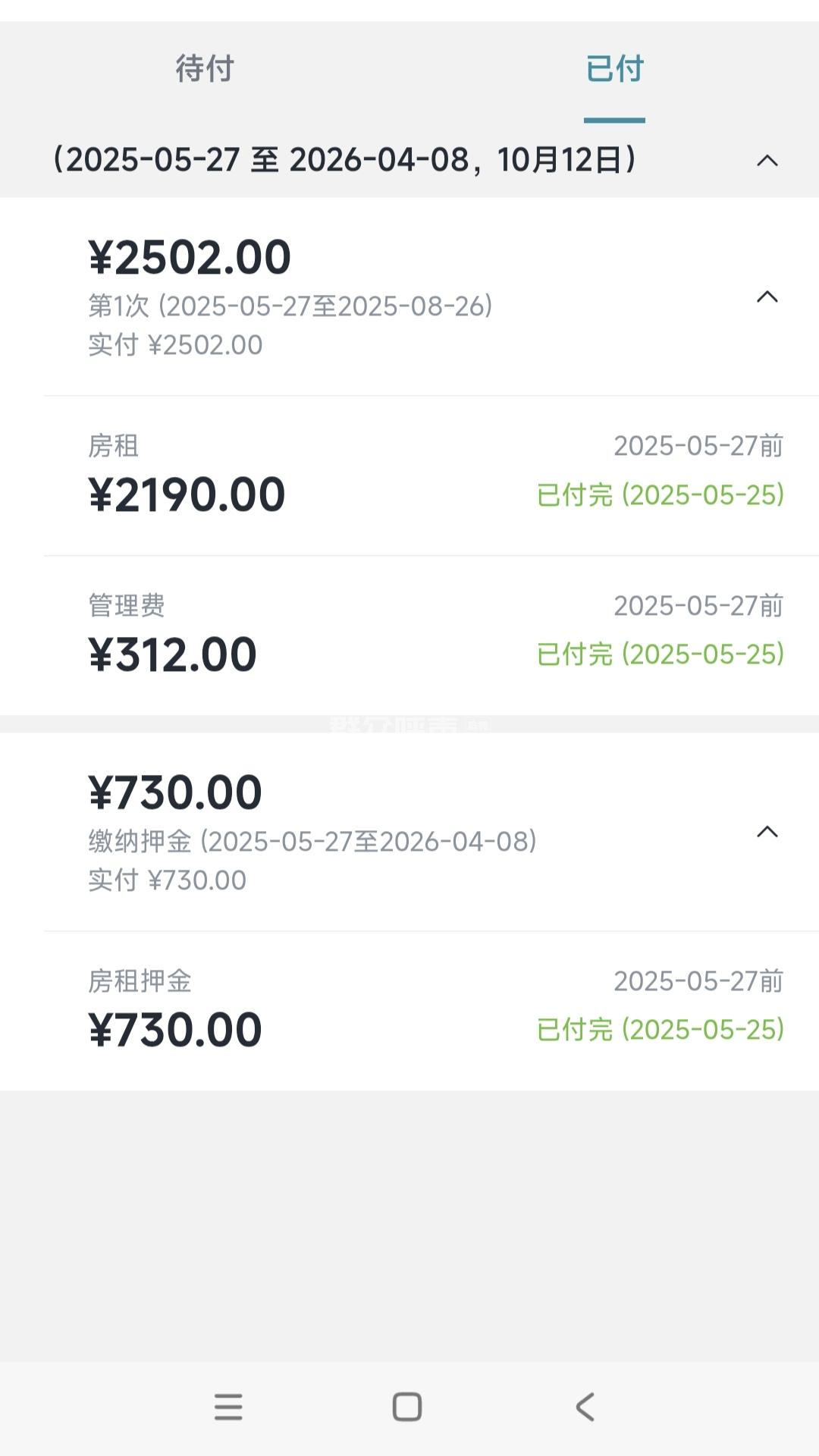
Task: Tap 已付完 status for 管理费
Action: pos(660,654)
